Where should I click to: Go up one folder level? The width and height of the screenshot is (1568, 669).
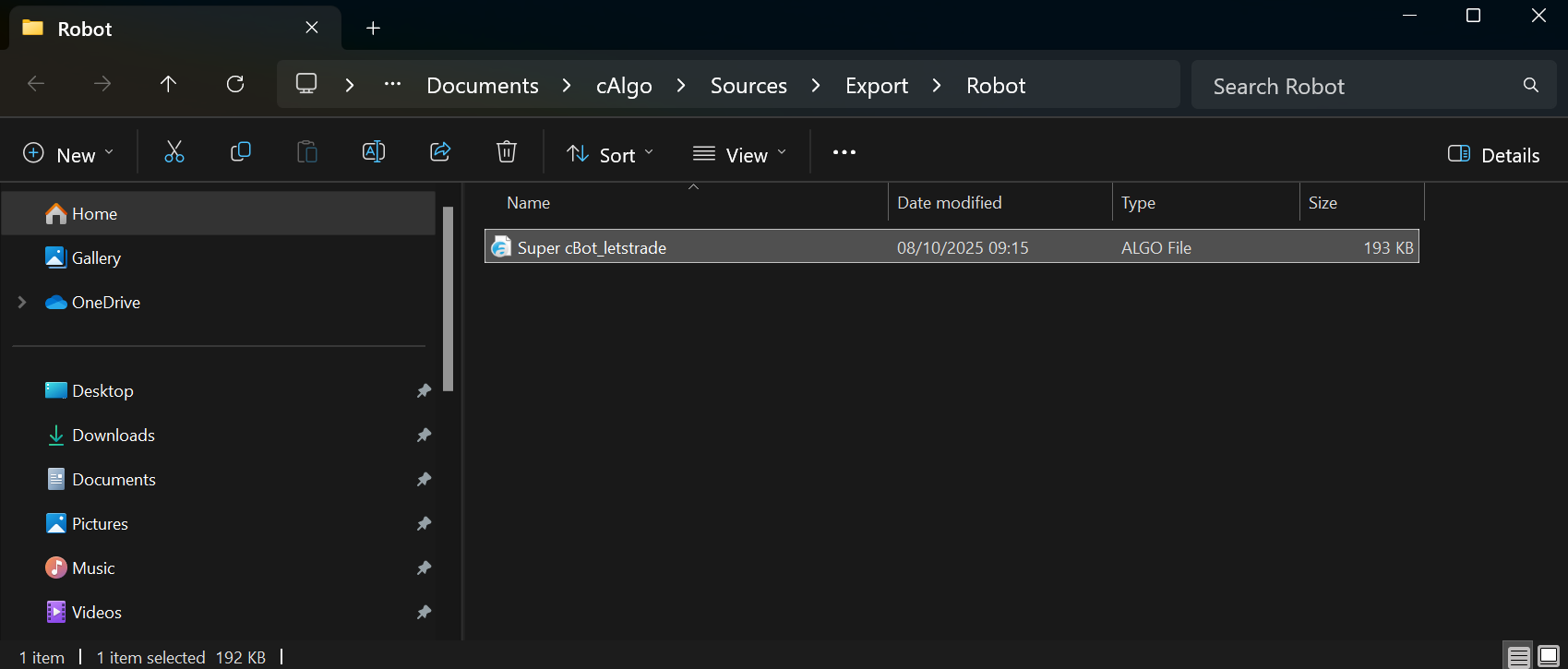pyautogui.click(x=168, y=85)
